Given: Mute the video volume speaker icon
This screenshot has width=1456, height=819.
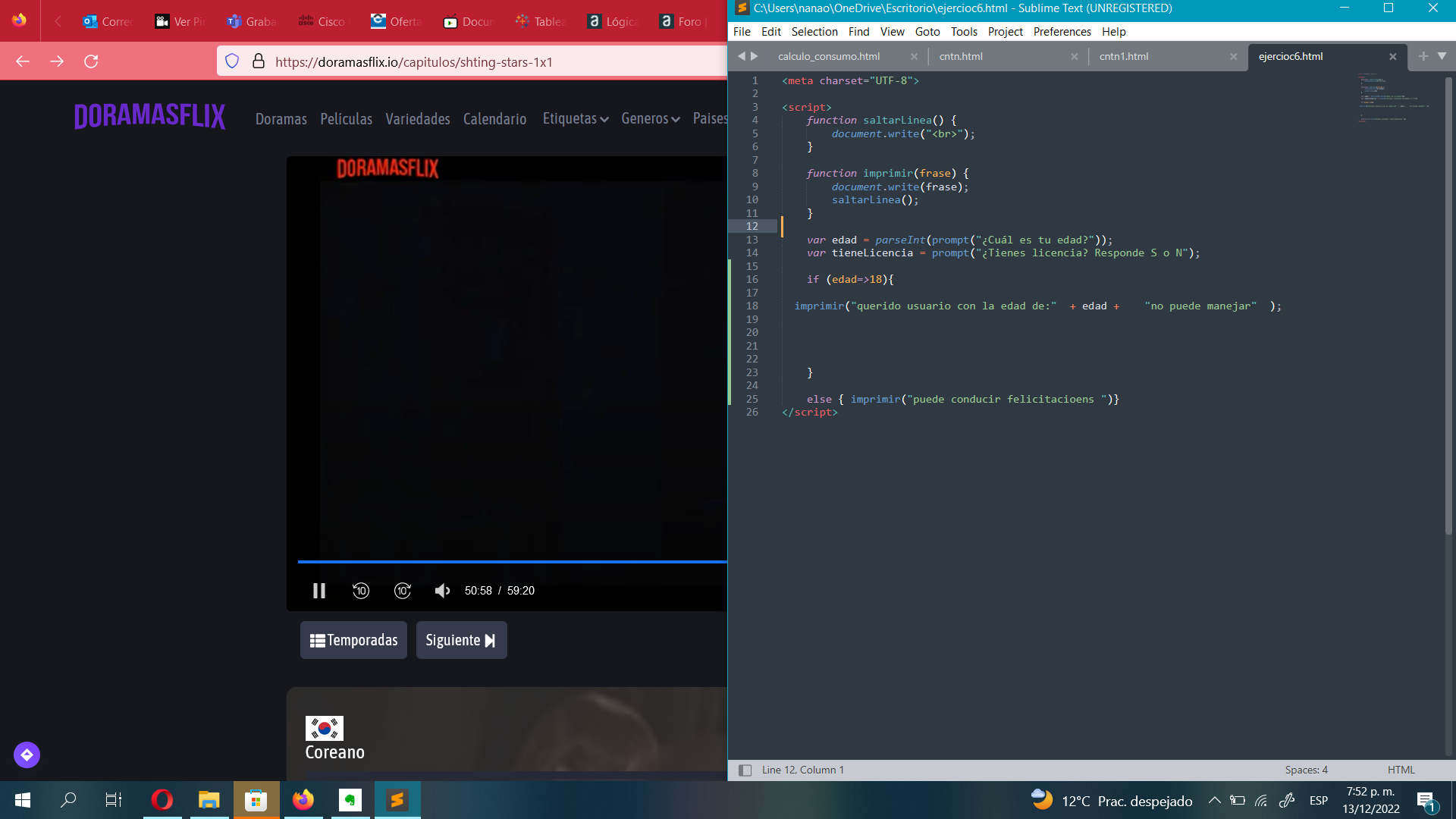Looking at the screenshot, I should pyautogui.click(x=443, y=591).
